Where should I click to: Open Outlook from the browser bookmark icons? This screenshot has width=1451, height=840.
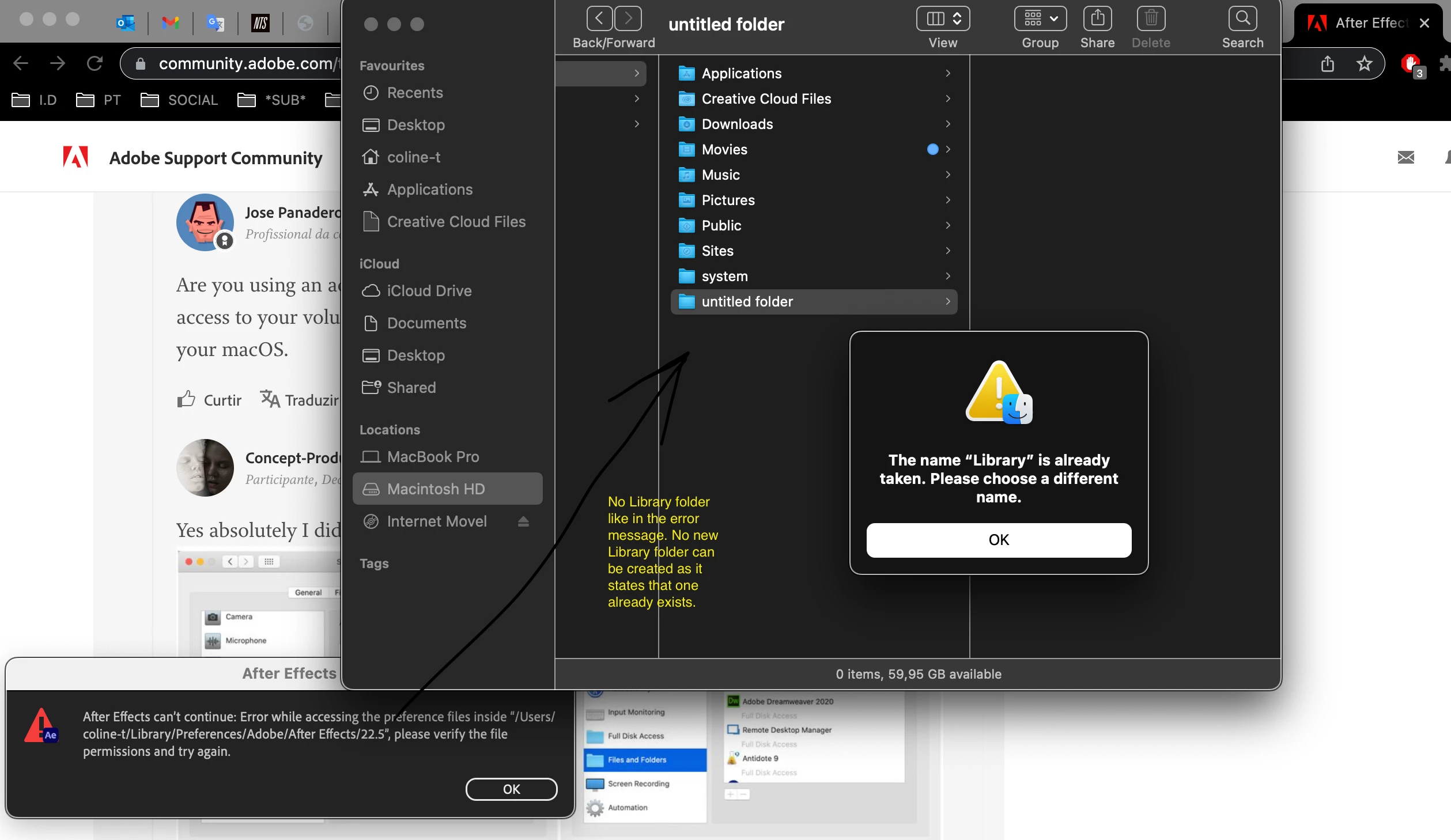coord(125,23)
